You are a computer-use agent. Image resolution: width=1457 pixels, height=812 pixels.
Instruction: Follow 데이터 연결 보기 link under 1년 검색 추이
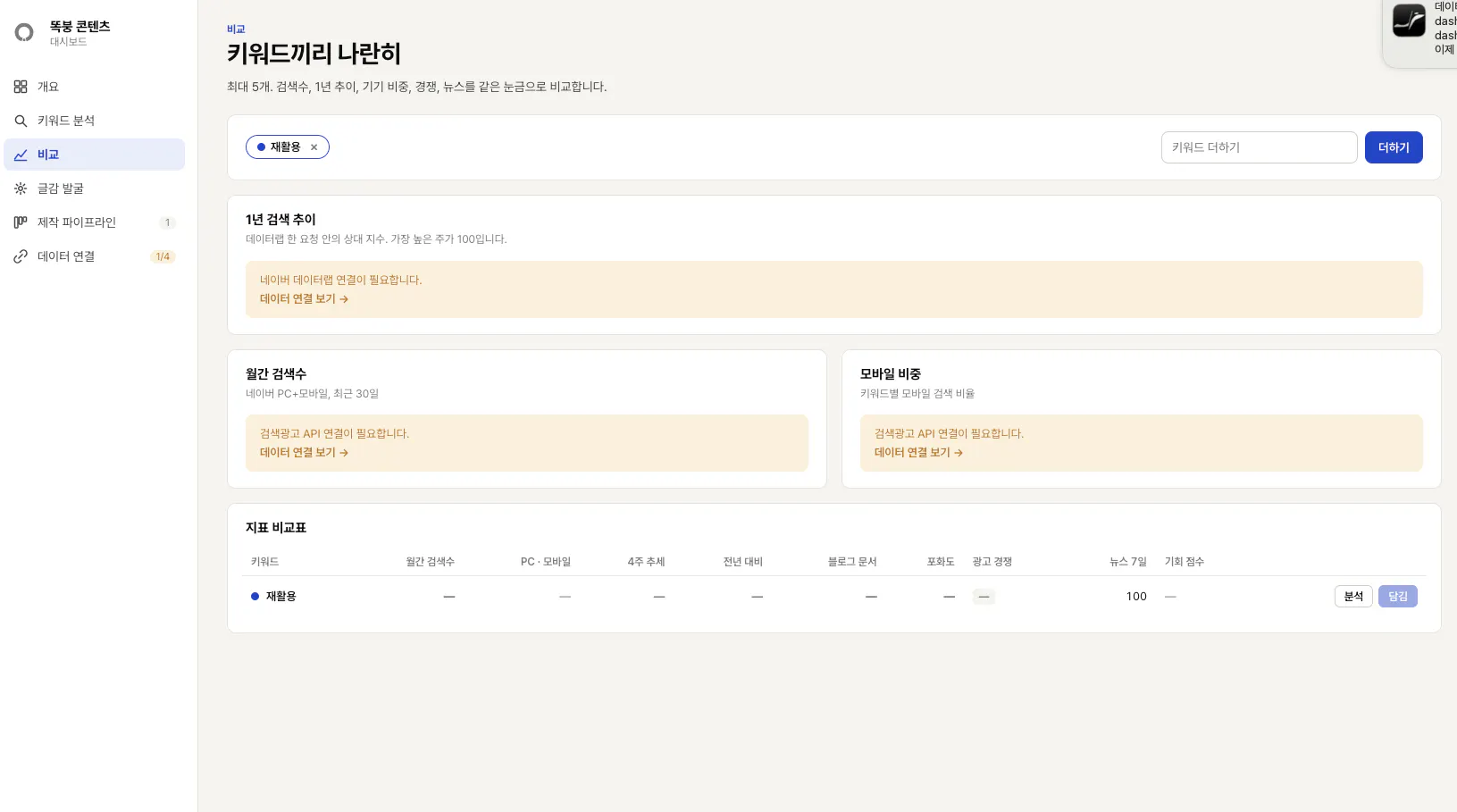[304, 299]
